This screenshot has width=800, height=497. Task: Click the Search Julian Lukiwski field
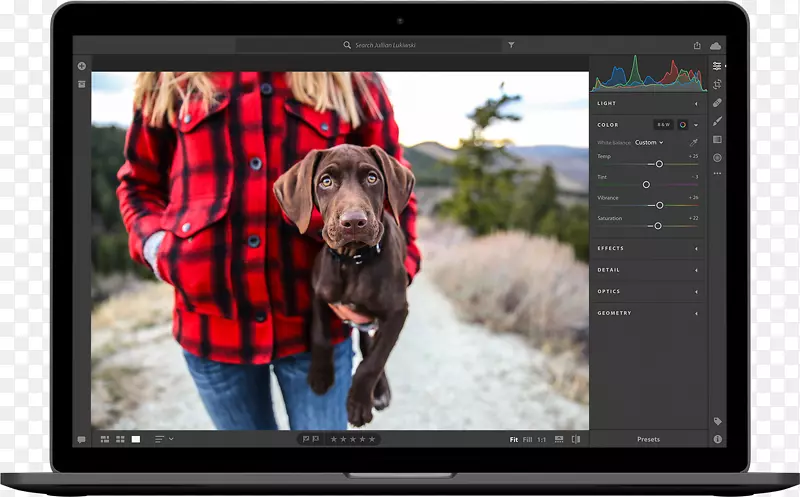tap(369, 45)
